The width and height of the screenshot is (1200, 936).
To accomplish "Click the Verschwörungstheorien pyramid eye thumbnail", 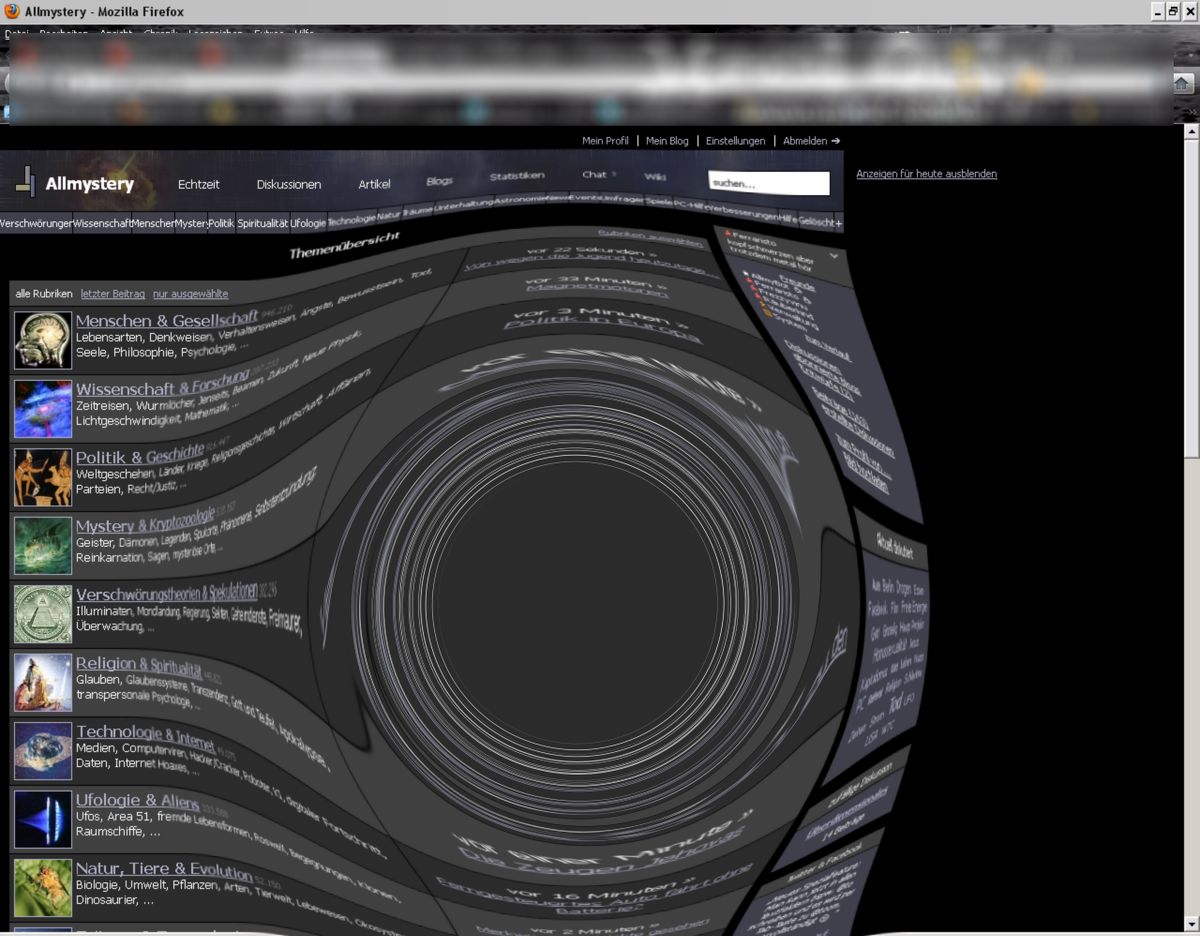I will click(x=43, y=614).
